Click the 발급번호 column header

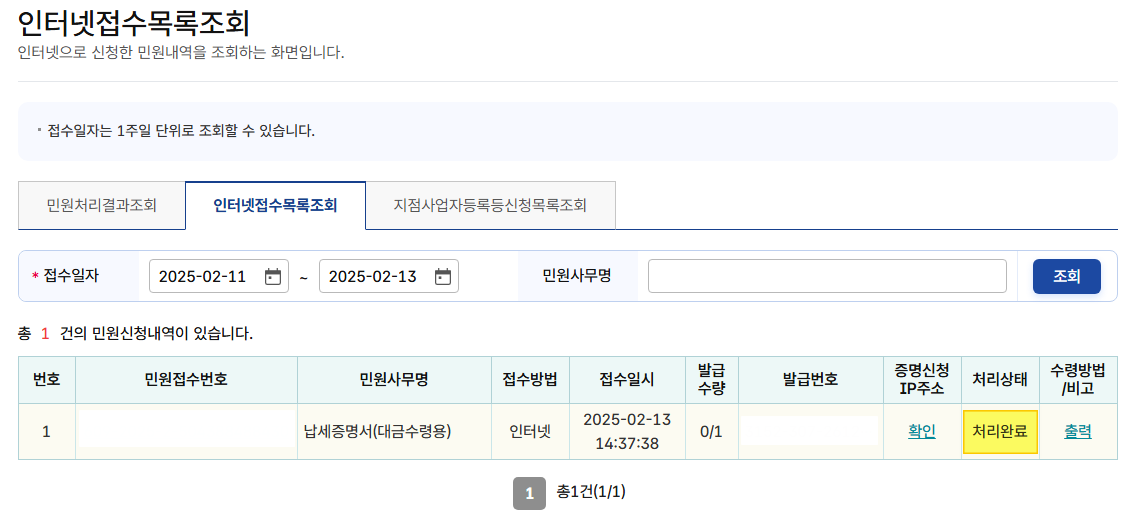(x=810, y=380)
